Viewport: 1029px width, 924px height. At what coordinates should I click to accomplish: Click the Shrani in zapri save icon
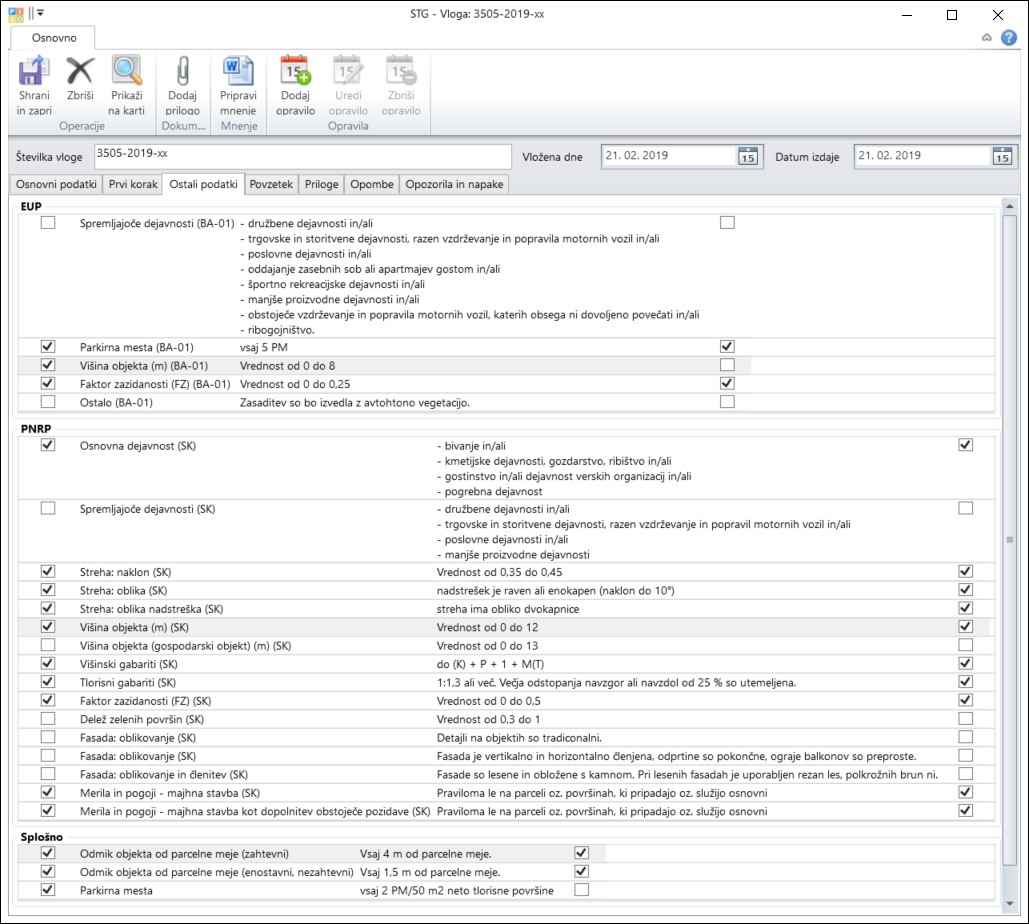pos(33,71)
